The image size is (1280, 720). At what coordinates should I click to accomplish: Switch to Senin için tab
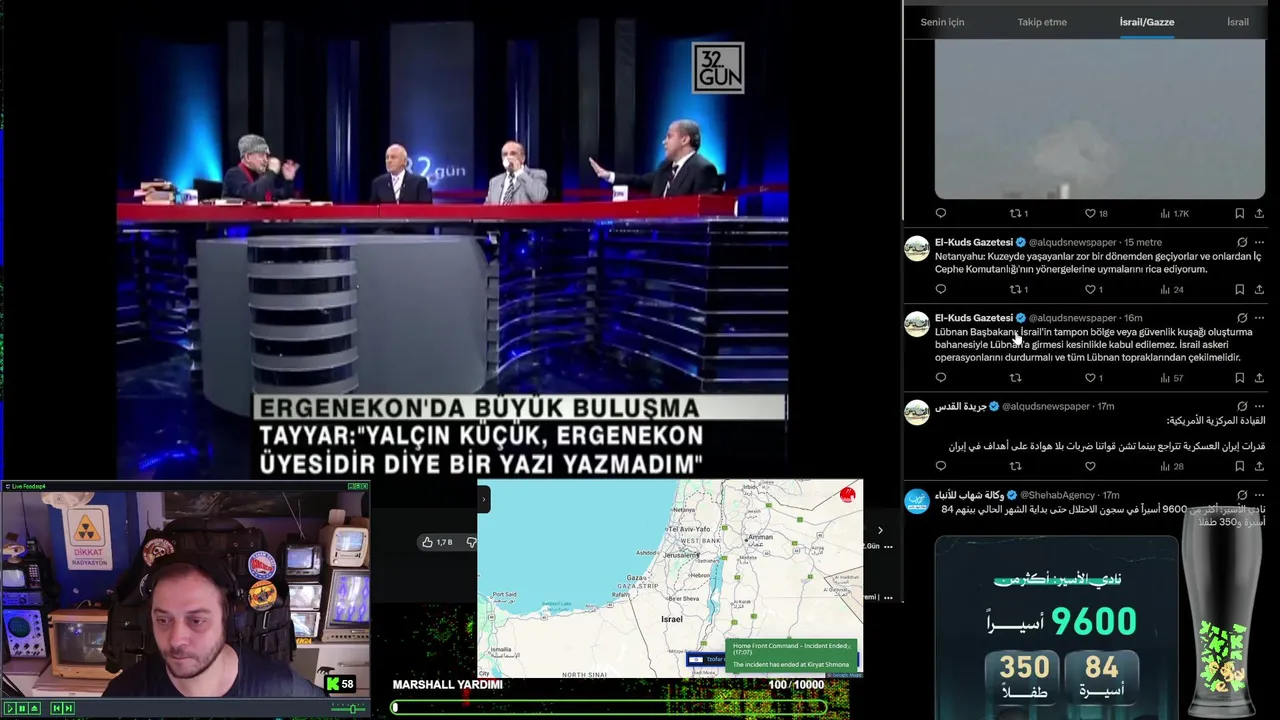942,22
